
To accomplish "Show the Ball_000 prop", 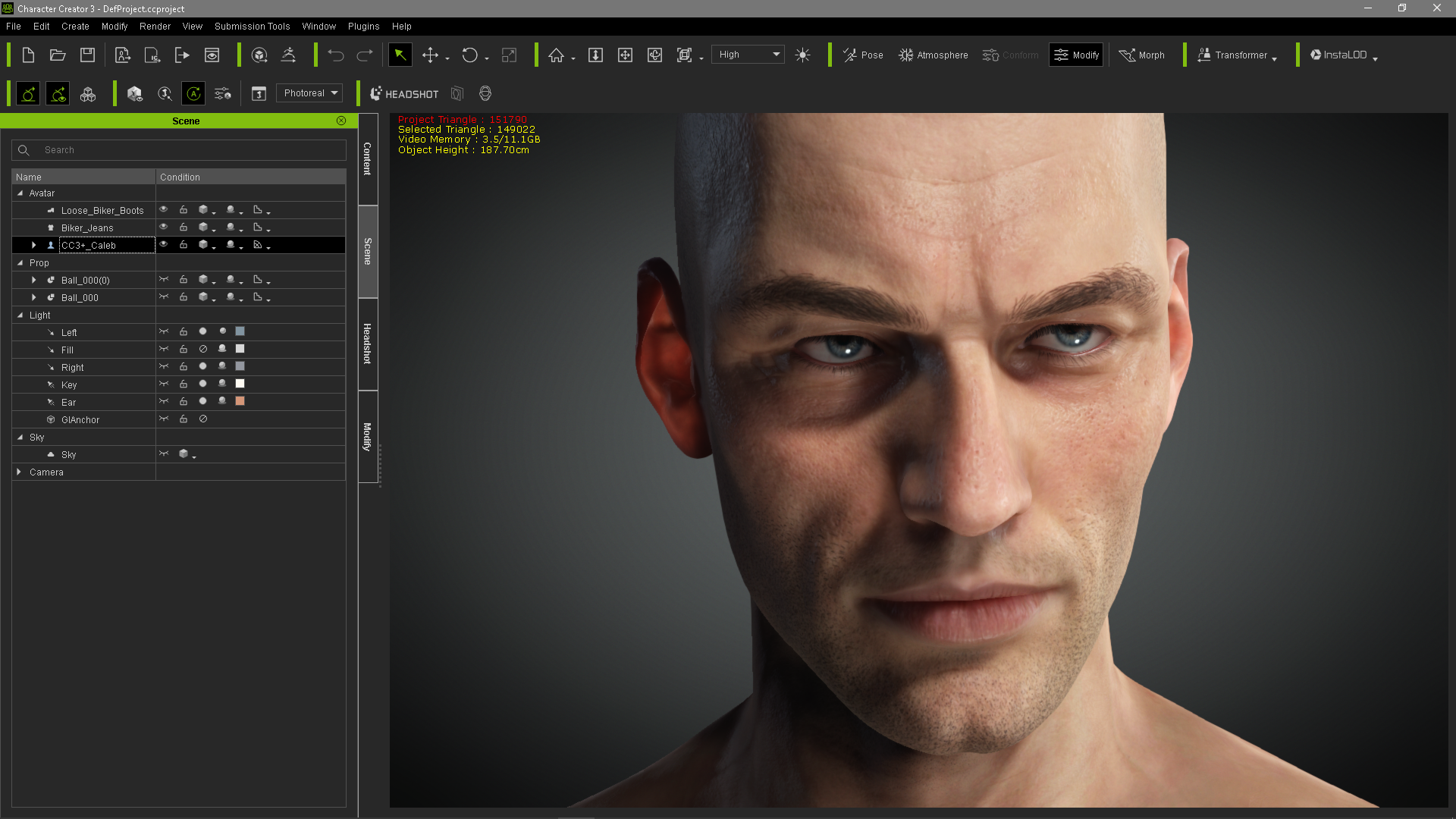I will 163,297.
